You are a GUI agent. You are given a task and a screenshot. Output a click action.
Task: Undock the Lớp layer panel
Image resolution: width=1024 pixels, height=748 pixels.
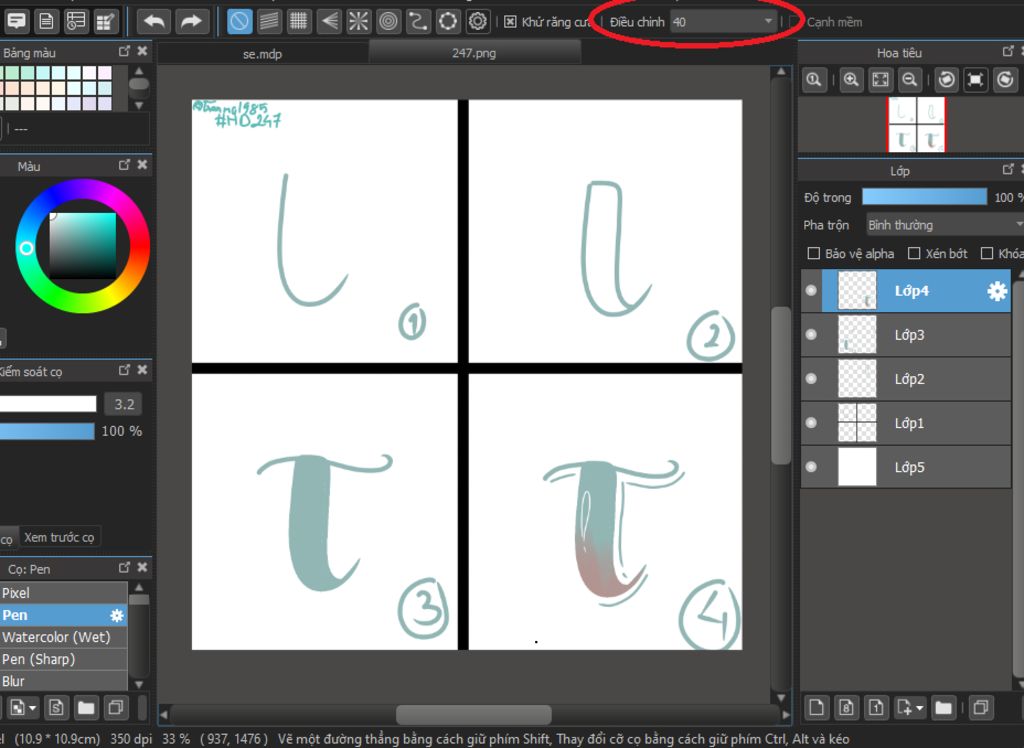pyautogui.click(x=1008, y=169)
